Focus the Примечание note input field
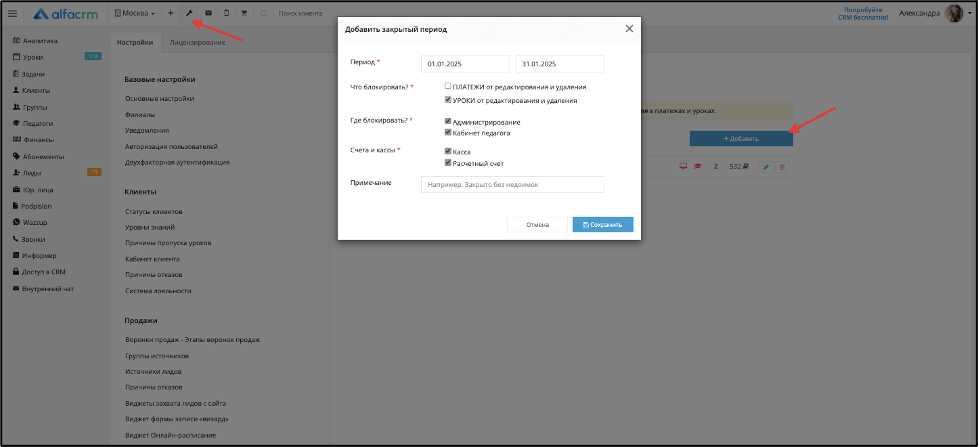 [x=513, y=184]
